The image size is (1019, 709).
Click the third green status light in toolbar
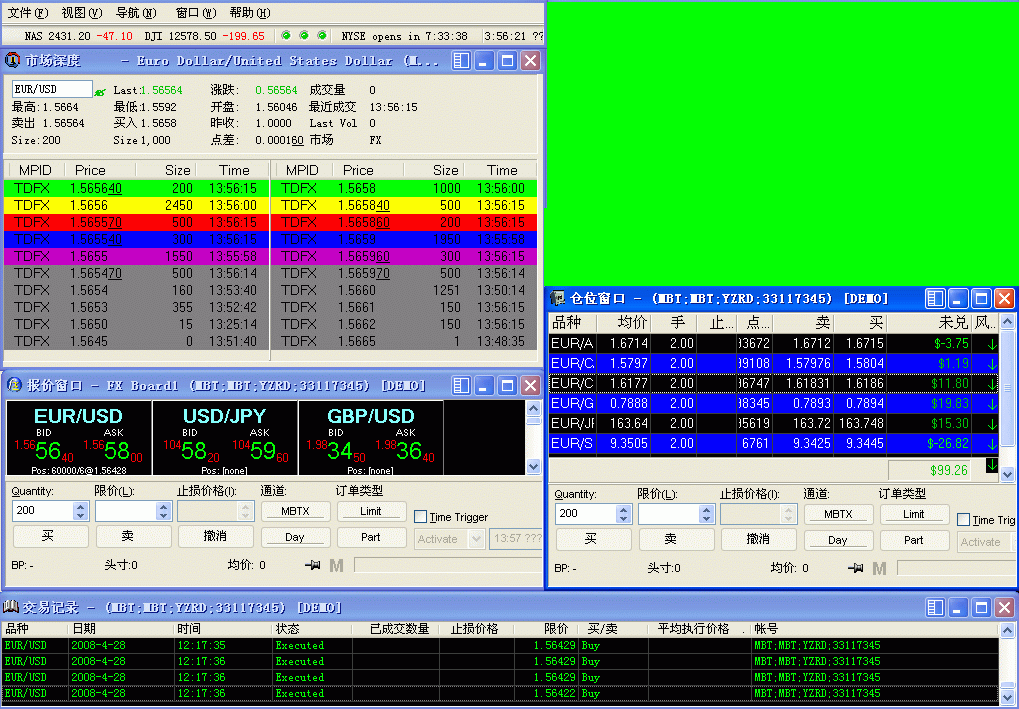[322, 35]
